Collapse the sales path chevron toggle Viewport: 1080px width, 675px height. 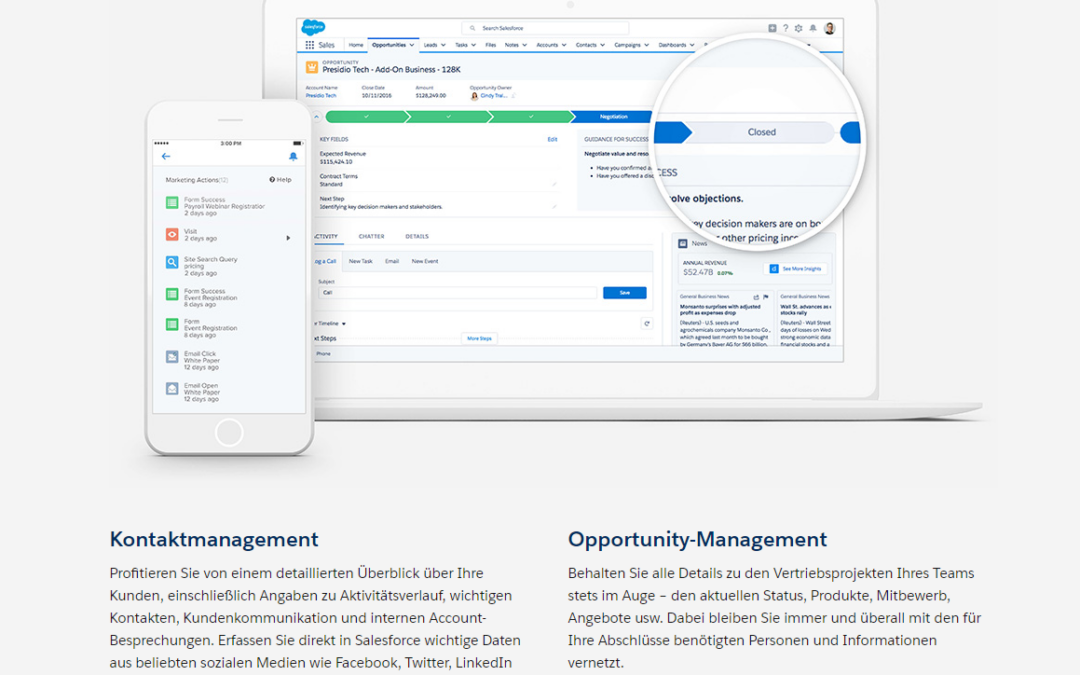click(316, 116)
